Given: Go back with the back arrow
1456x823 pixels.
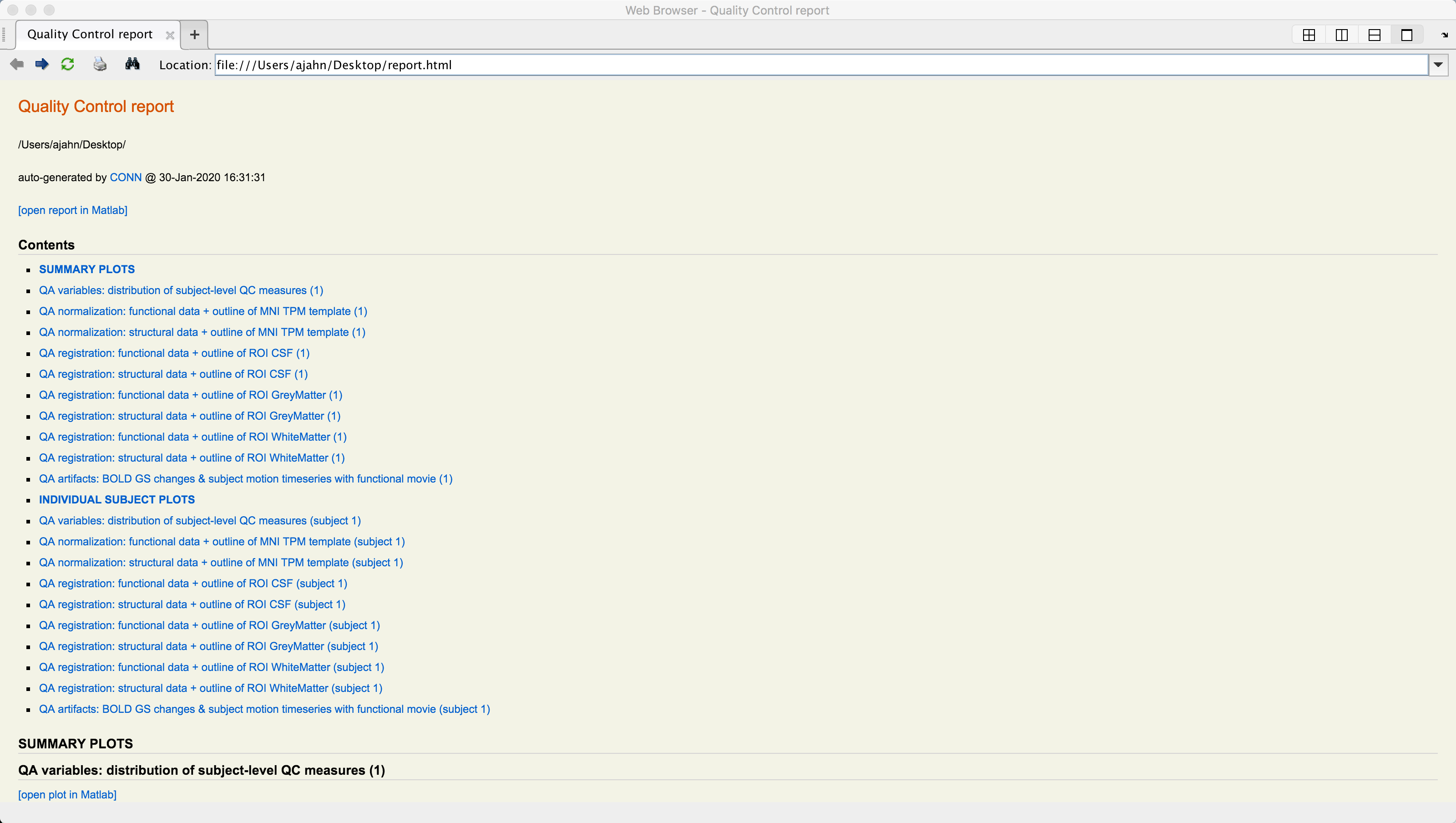Looking at the screenshot, I should pos(17,65).
